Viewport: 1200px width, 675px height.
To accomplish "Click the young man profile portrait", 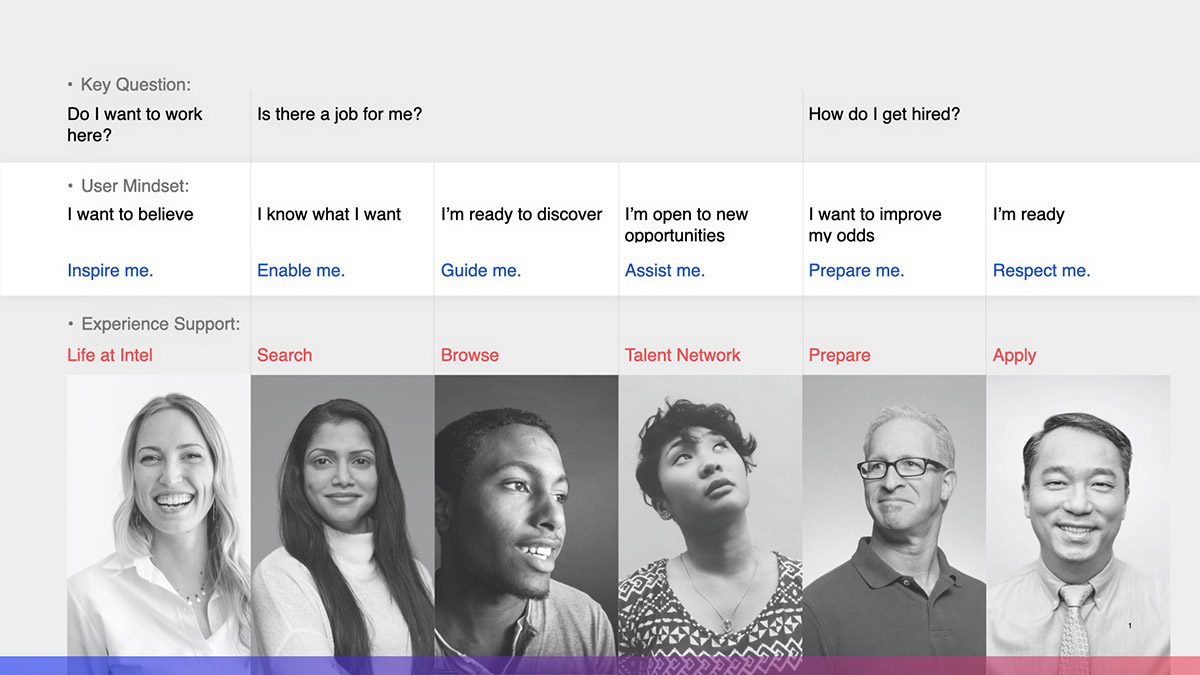I will (527, 516).
